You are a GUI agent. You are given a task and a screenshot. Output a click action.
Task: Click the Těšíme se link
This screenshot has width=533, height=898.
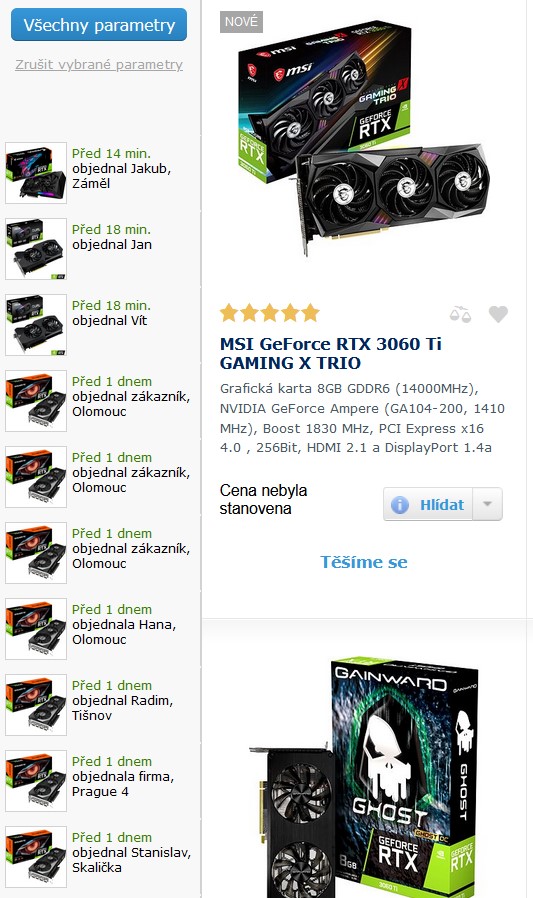[364, 562]
